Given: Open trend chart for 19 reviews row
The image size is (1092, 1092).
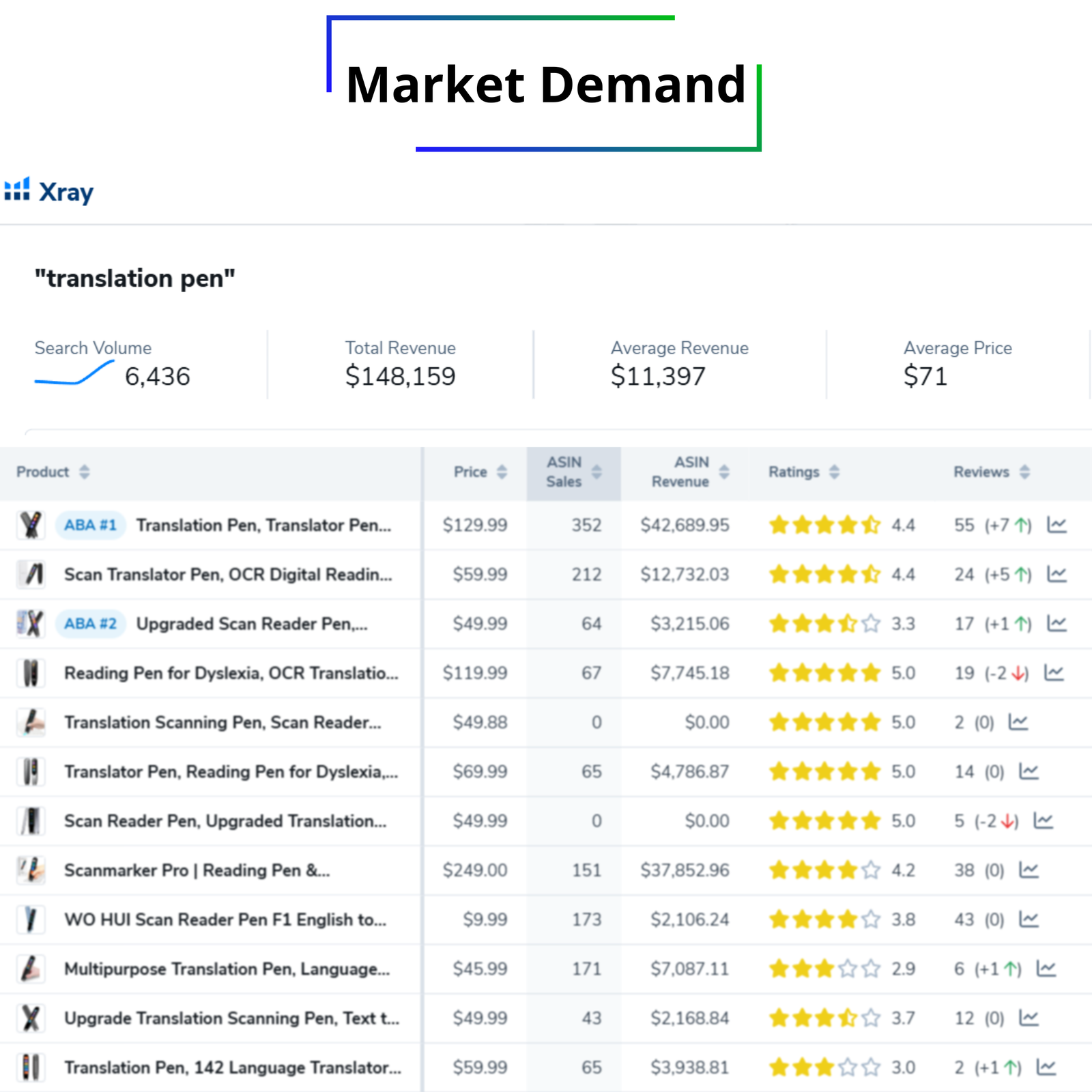Looking at the screenshot, I should point(1054,673).
